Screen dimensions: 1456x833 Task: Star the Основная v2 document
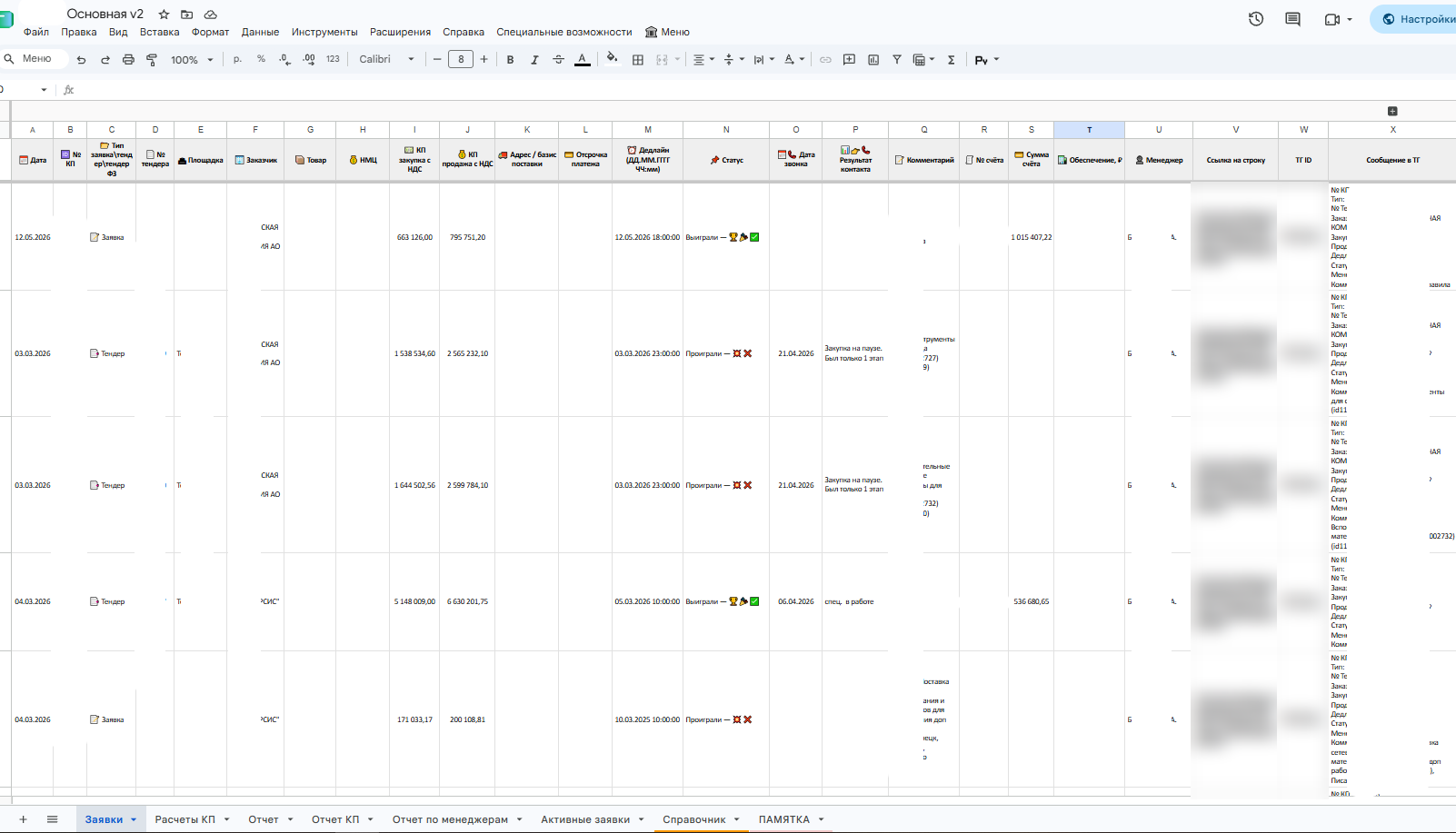coord(164,15)
